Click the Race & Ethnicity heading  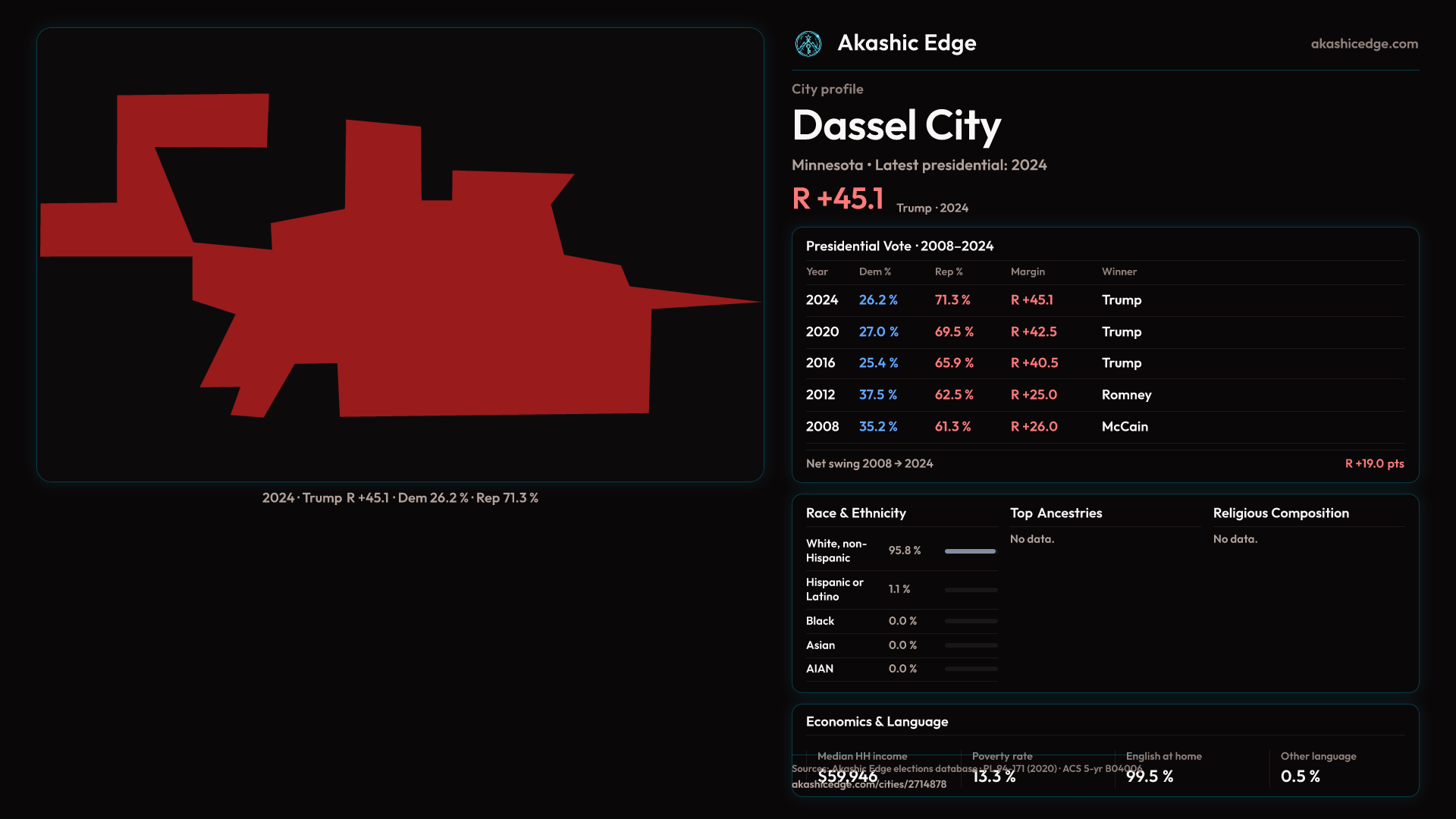point(855,513)
